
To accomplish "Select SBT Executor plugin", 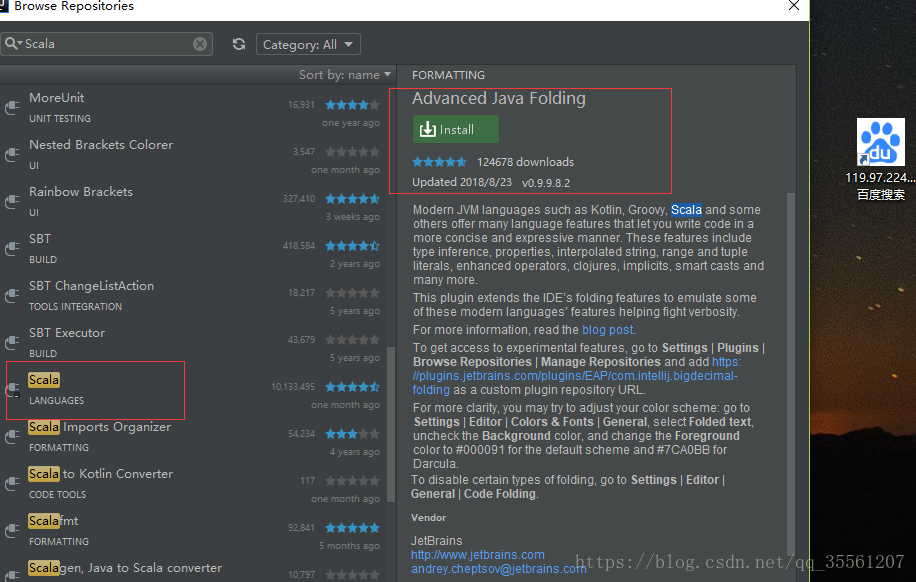I will [67, 332].
